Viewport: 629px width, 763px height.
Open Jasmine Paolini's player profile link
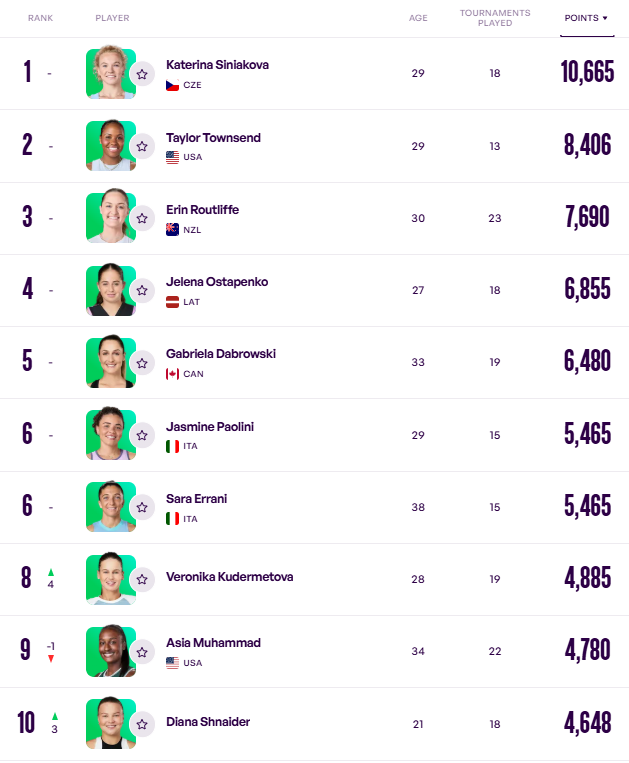[209, 426]
